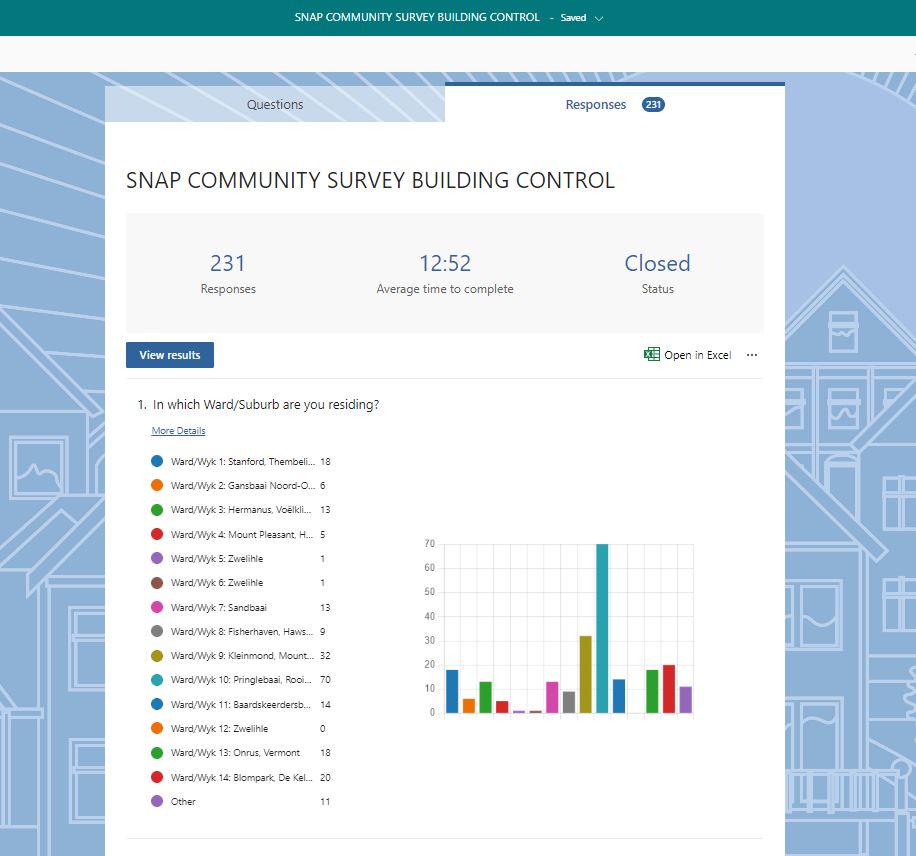
Task: Click the tallest teal bar in chart
Action: 602,628
